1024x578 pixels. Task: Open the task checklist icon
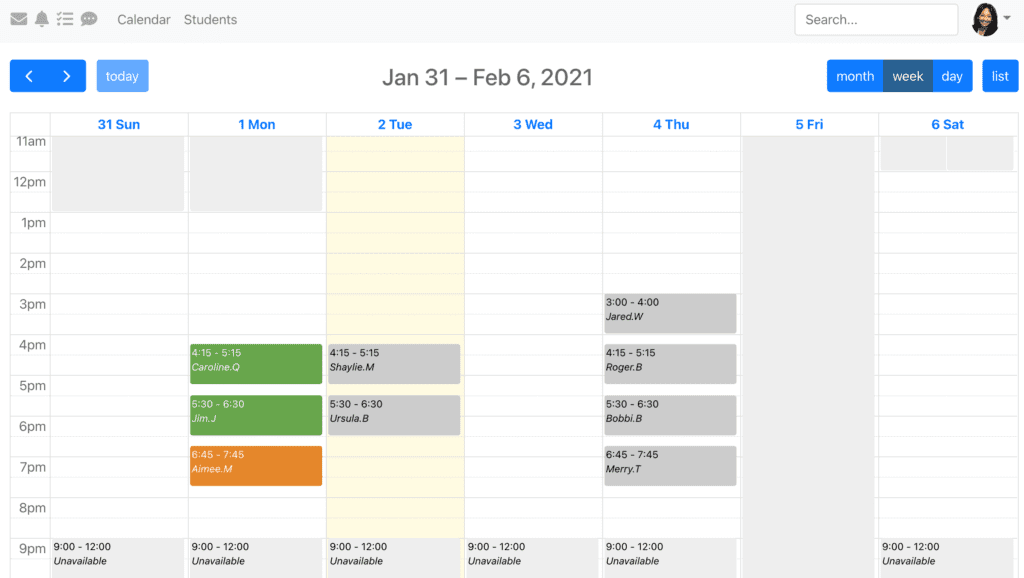65,19
